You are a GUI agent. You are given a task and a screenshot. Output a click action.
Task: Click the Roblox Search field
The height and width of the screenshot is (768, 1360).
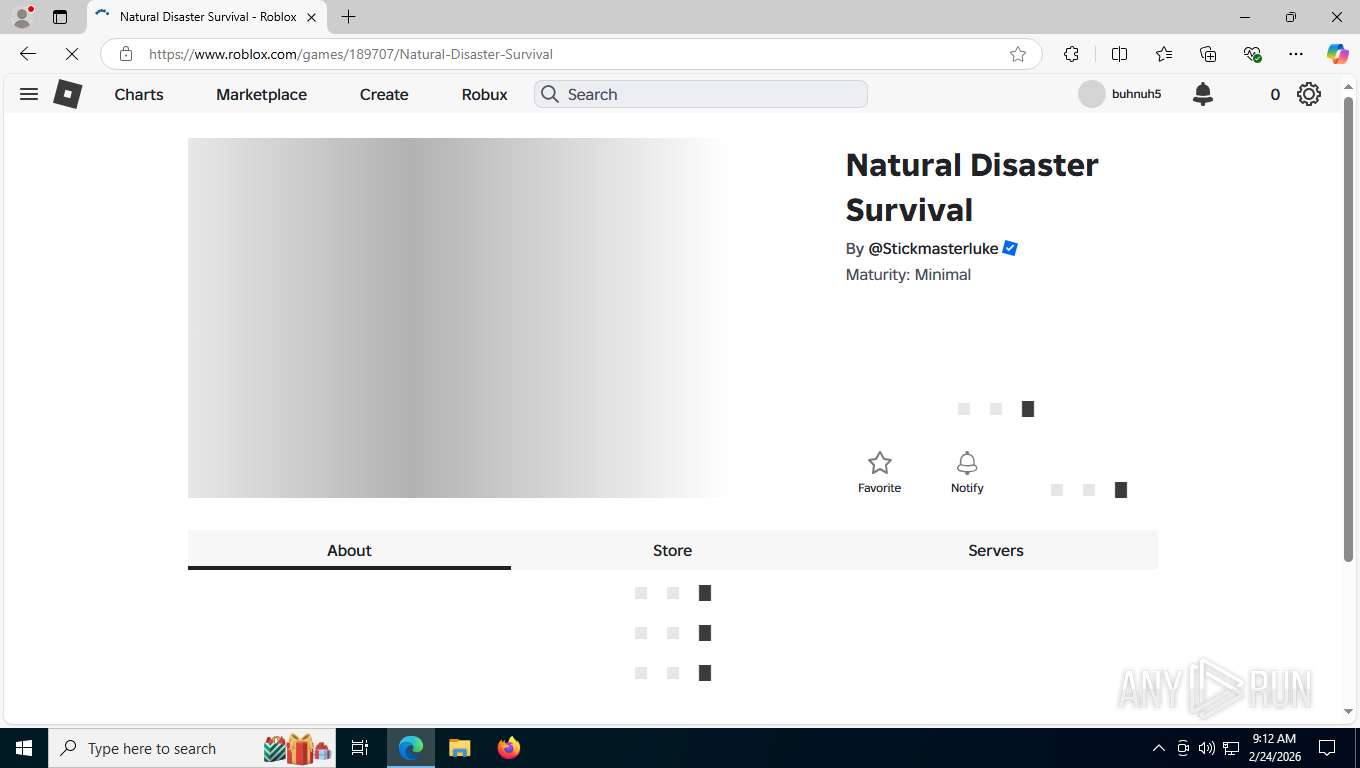coord(701,94)
